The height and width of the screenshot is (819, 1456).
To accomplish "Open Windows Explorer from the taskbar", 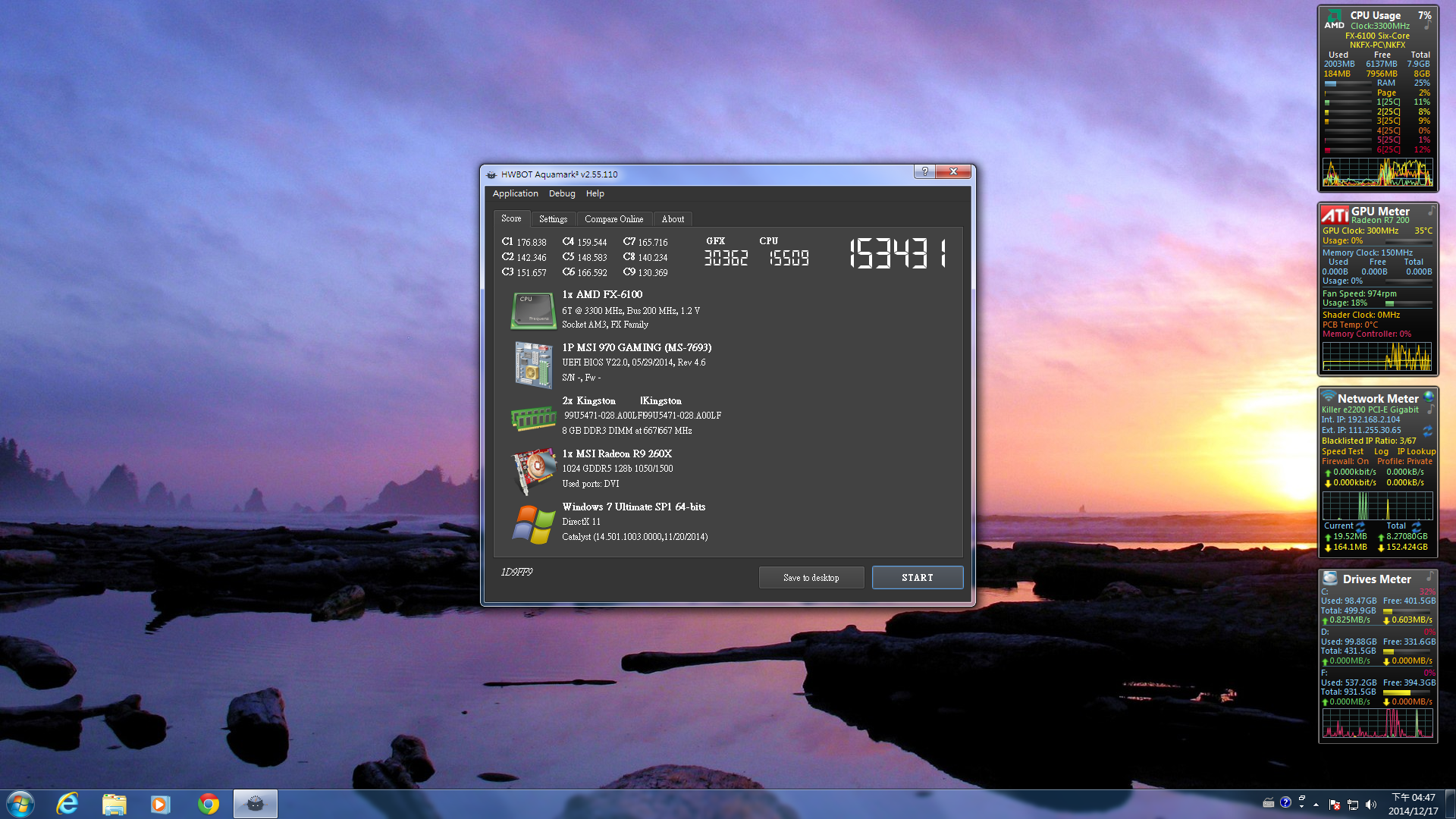I will pyautogui.click(x=114, y=804).
